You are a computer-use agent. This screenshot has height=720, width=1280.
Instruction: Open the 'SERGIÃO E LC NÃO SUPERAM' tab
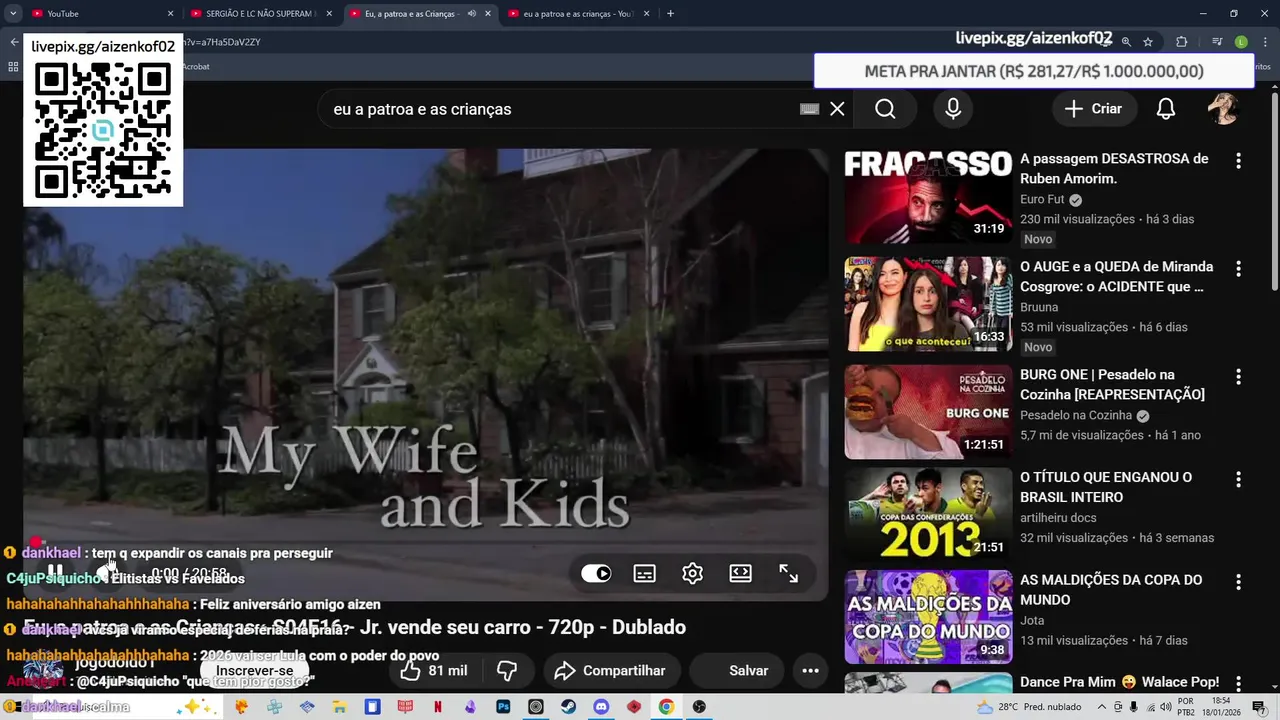(x=260, y=13)
